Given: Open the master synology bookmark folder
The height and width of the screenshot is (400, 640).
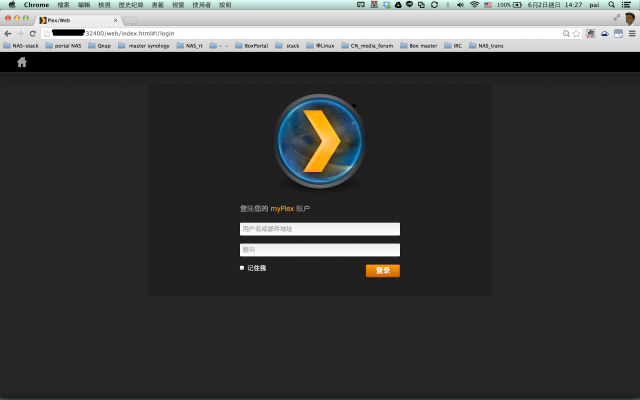Looking at the screenshot, I should tap(144, 46).
